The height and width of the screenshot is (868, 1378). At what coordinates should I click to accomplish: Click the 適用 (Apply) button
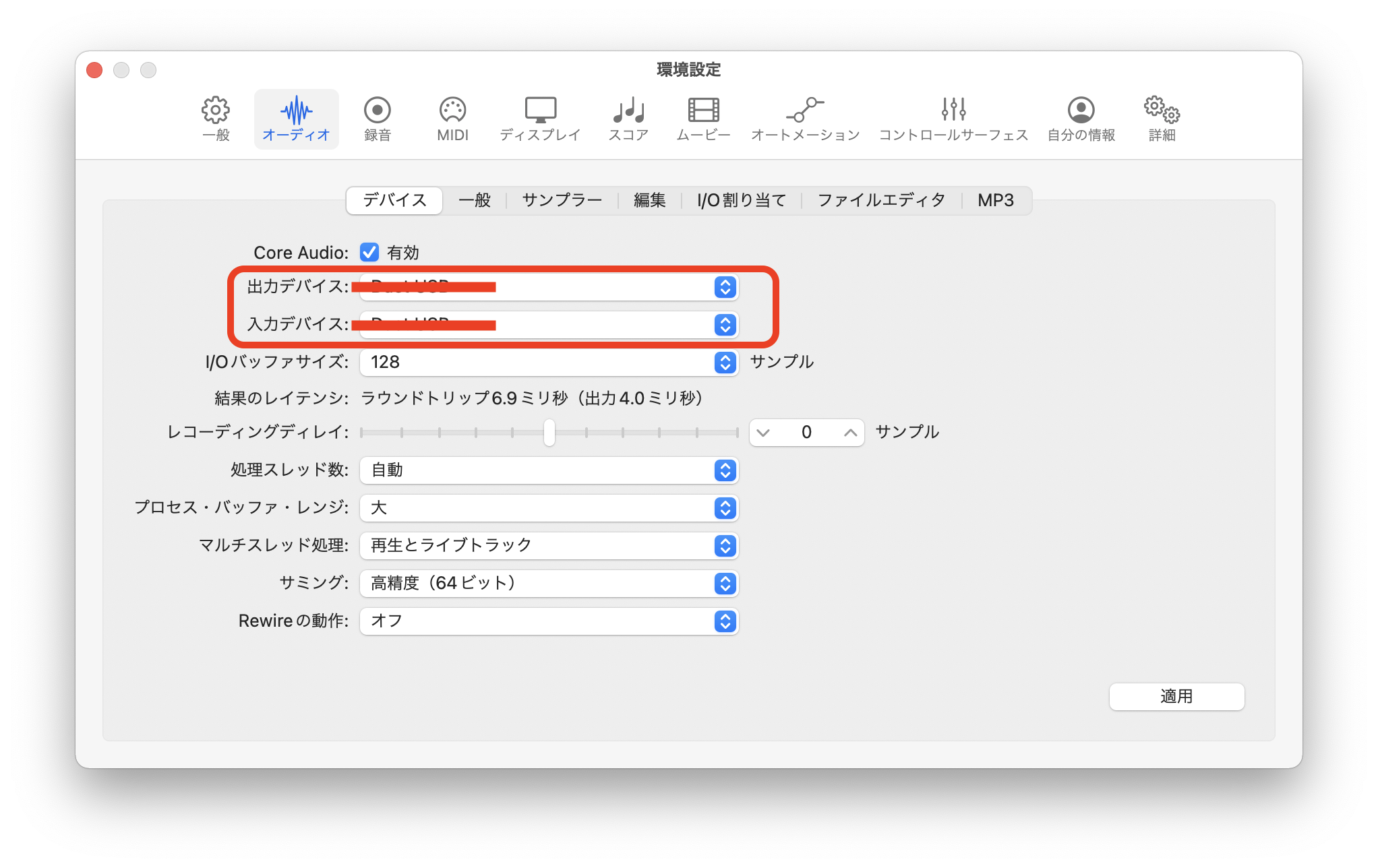(x=1176, y=696)
